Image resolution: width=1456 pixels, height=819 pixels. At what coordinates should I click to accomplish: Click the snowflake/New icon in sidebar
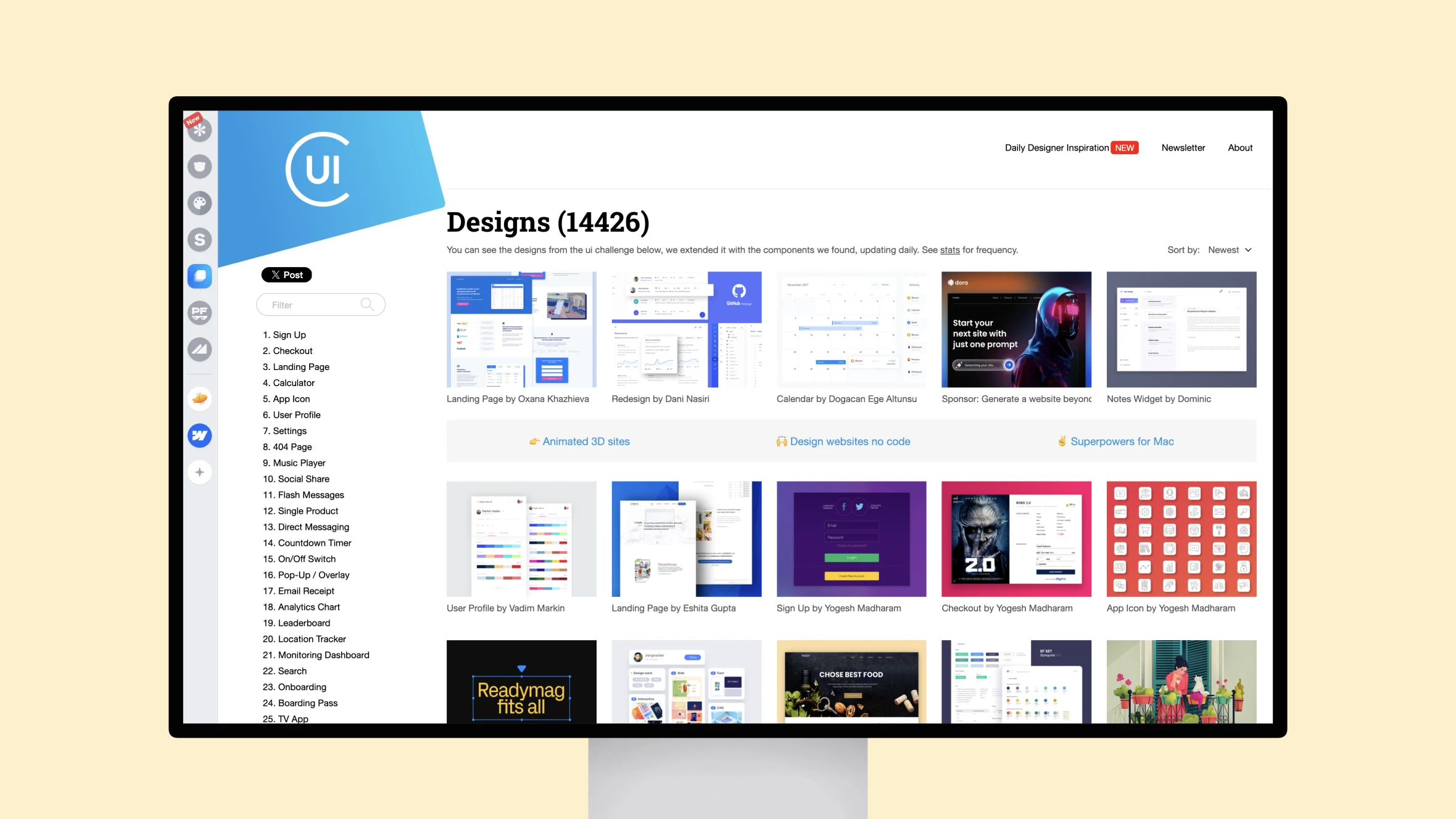(x=200, y=130)
